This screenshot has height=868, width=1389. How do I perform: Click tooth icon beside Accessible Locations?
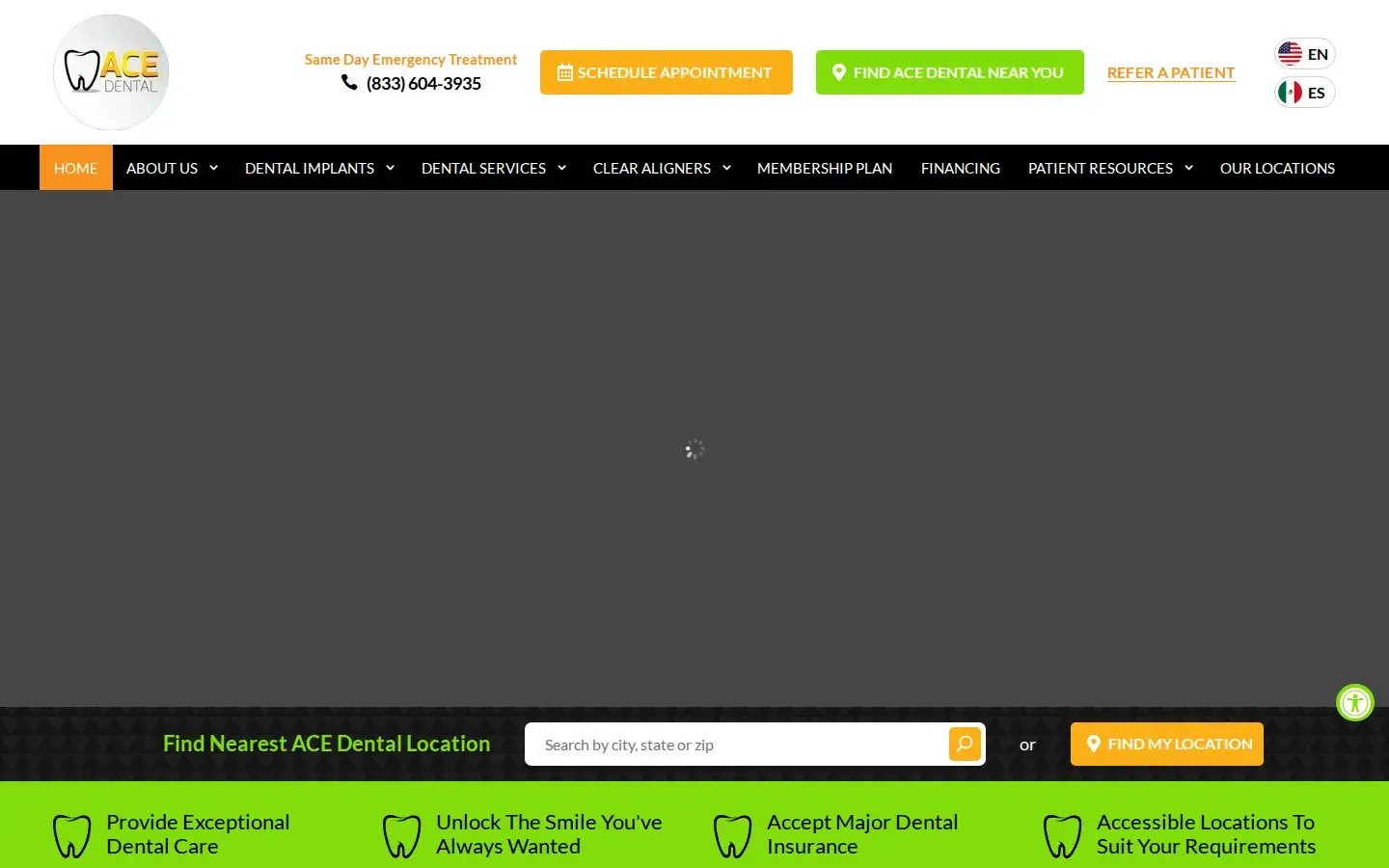(x=1063, y=836)
